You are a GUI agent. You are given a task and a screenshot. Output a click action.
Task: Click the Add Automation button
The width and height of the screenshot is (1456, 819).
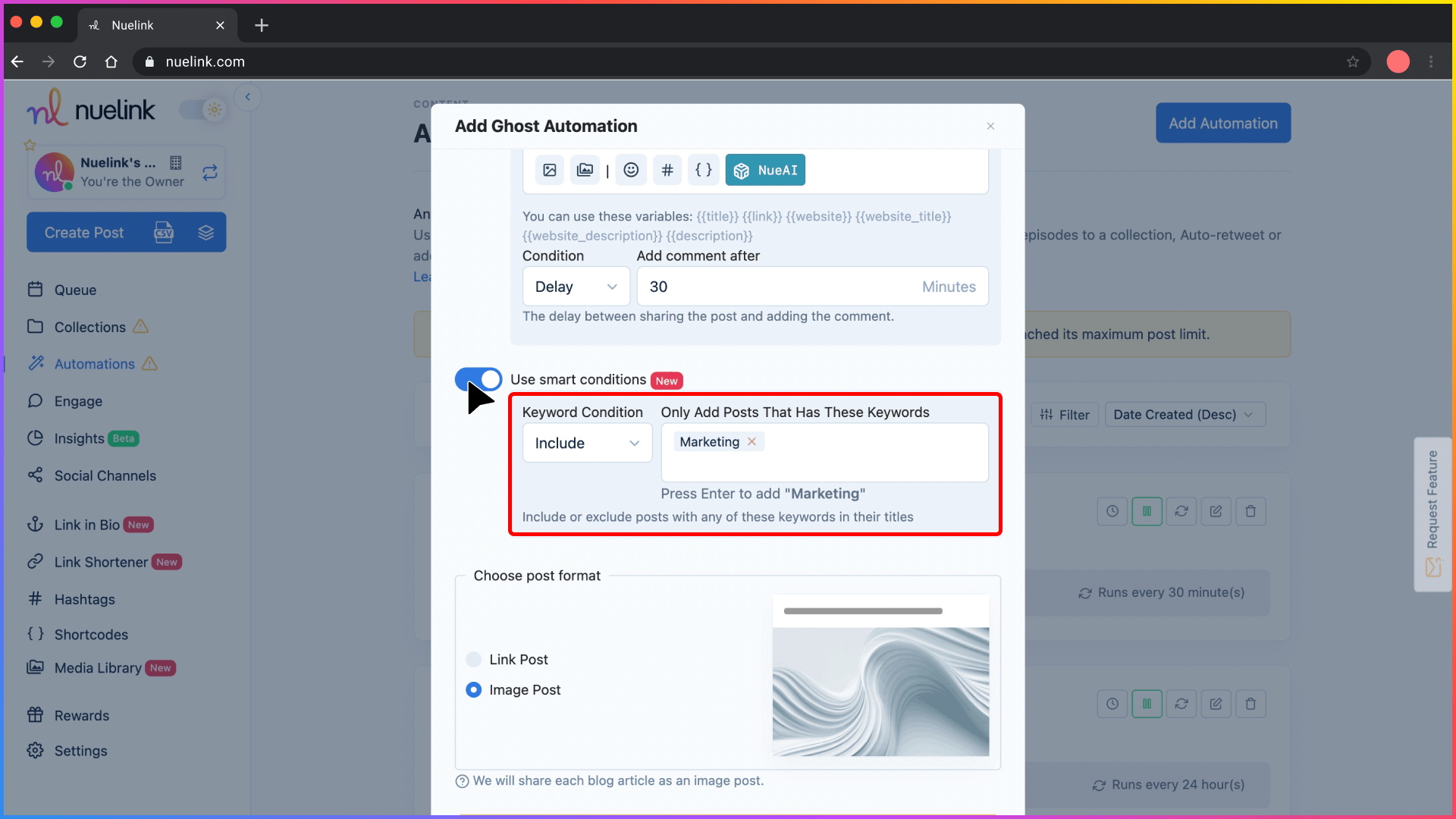tap(1223, 123)
